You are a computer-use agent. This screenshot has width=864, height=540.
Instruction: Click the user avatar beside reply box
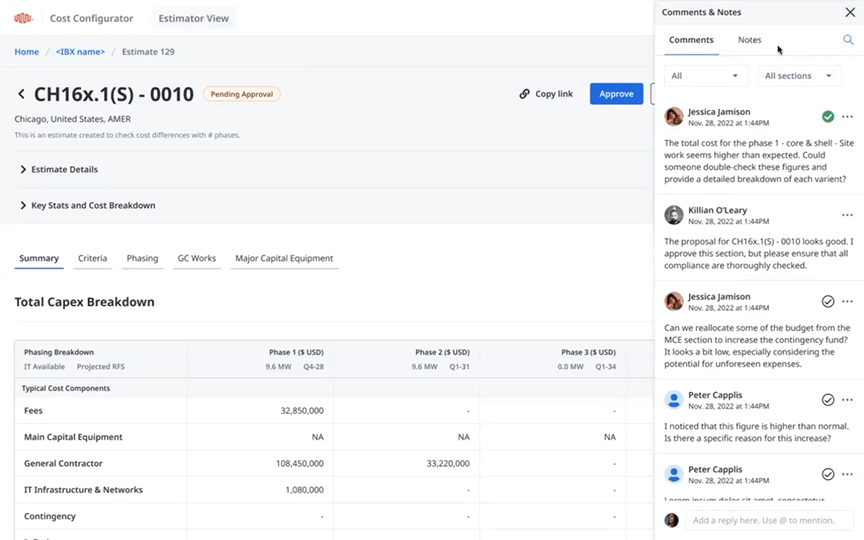click(671, 520)
